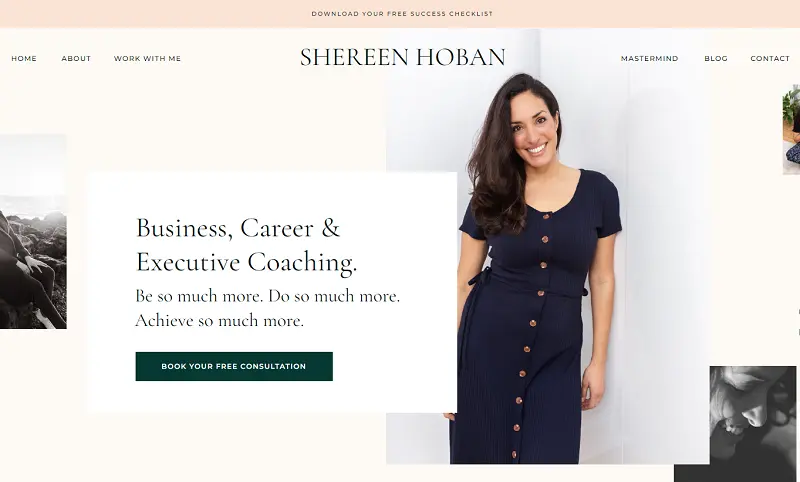Go to the Contact page

click(x=770, y=59)
